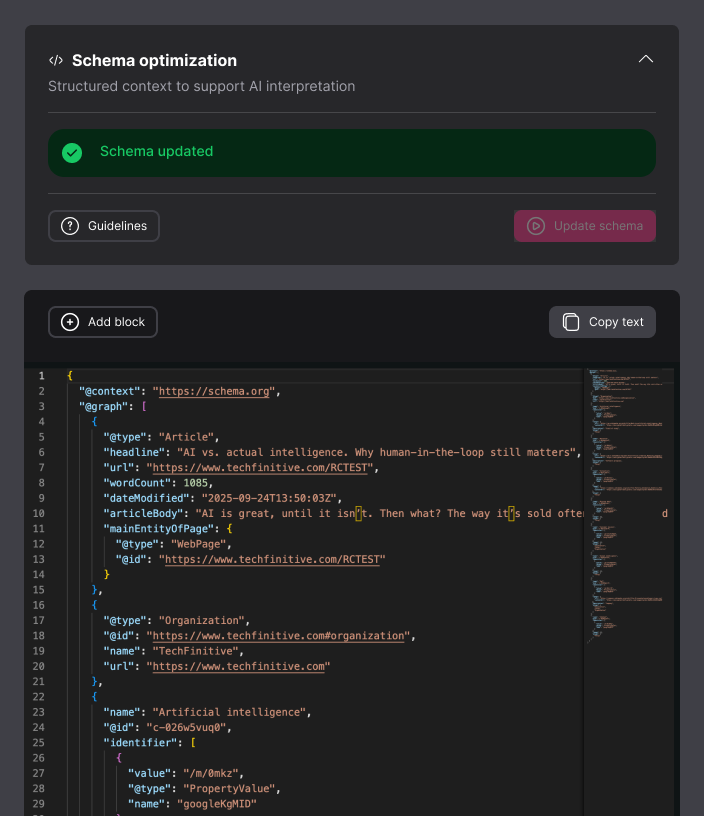Open the techfinitive.com/RCTEST url link on line 7
The width and height of the screenshot is (704, 816).
tap(260, 468)
